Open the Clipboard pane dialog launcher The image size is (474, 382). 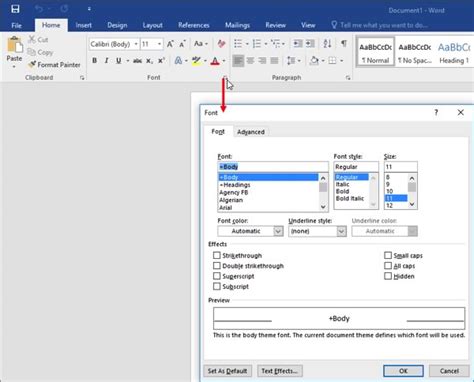point(82,78)
